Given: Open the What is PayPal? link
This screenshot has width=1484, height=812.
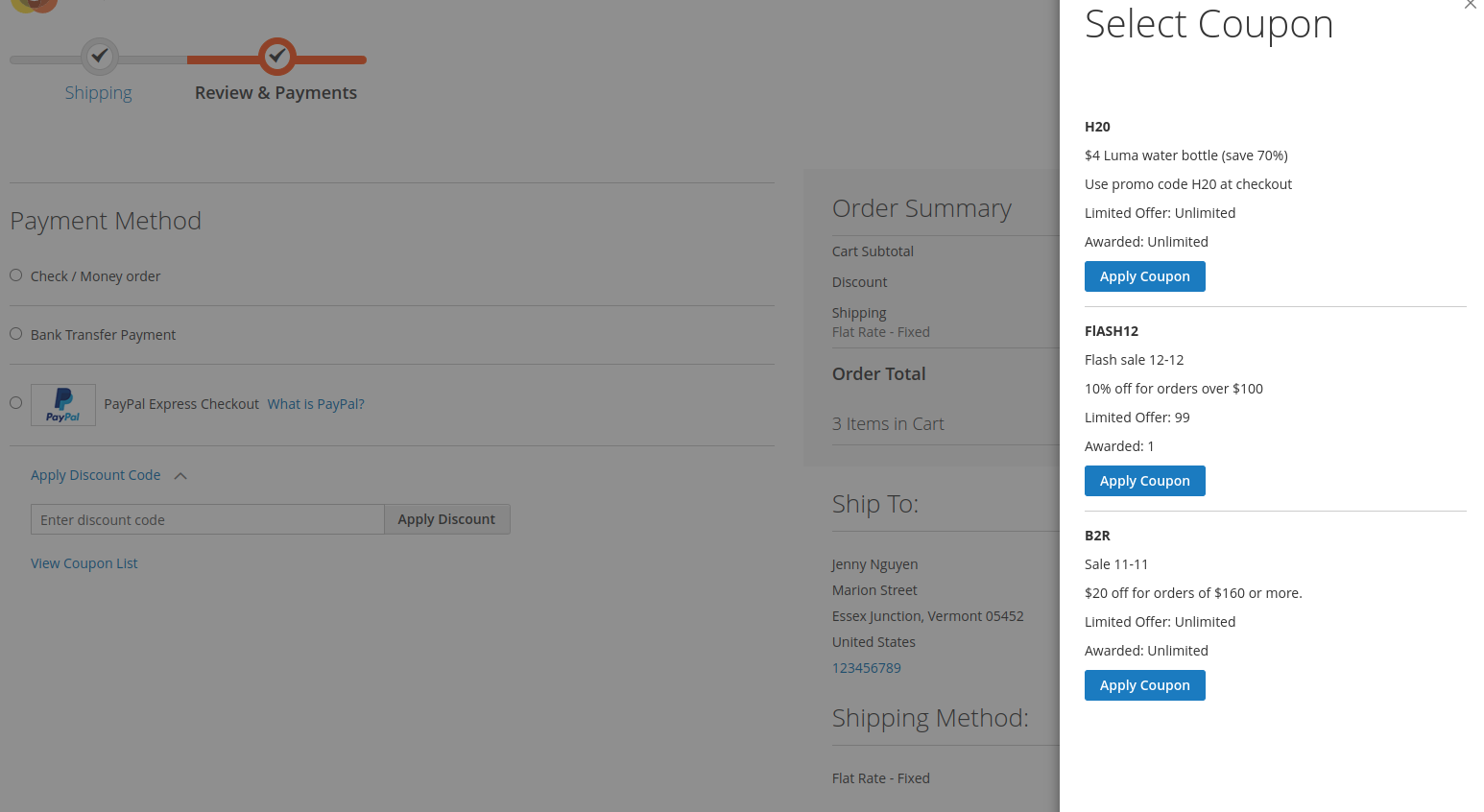Looking at the screenshot, I should [316, 404].
